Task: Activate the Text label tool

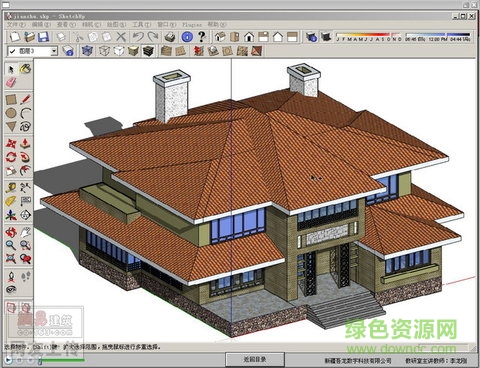Action: point(25,201)
